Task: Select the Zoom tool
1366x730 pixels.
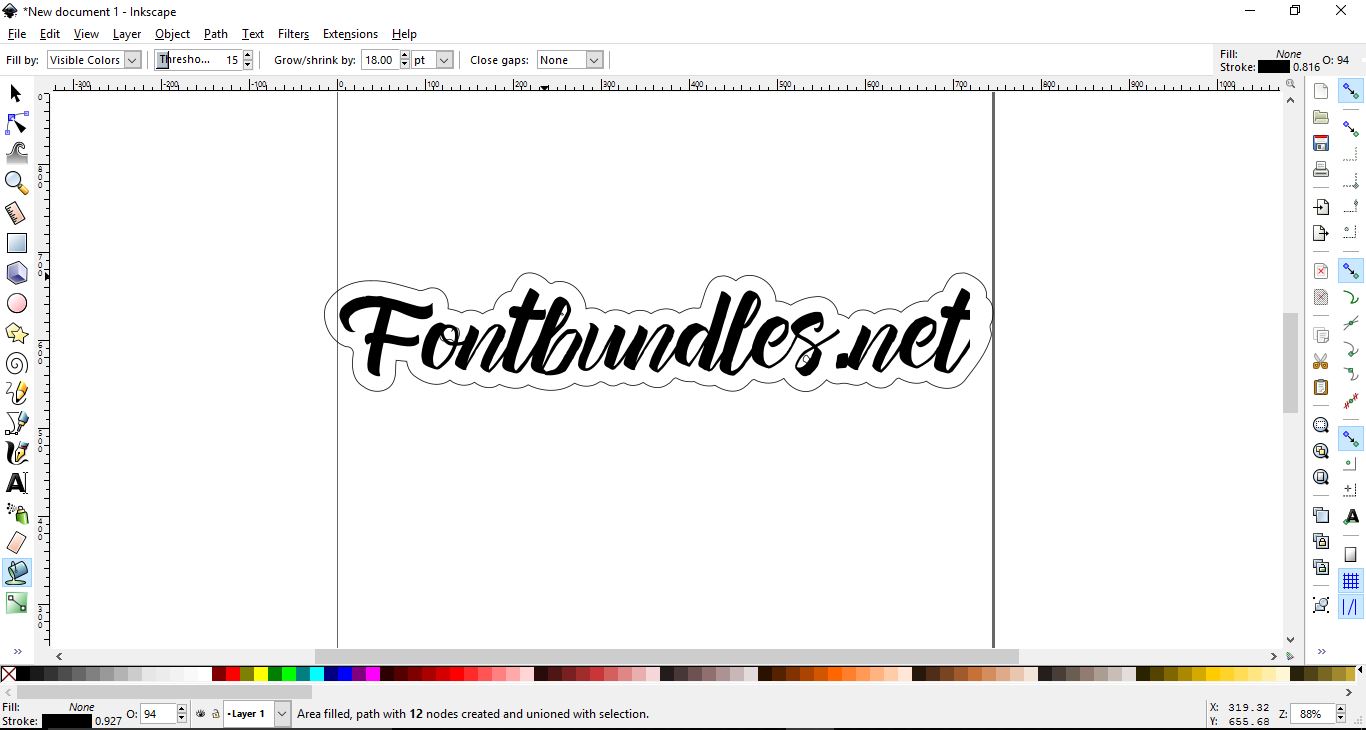Action: pos(16,183)
